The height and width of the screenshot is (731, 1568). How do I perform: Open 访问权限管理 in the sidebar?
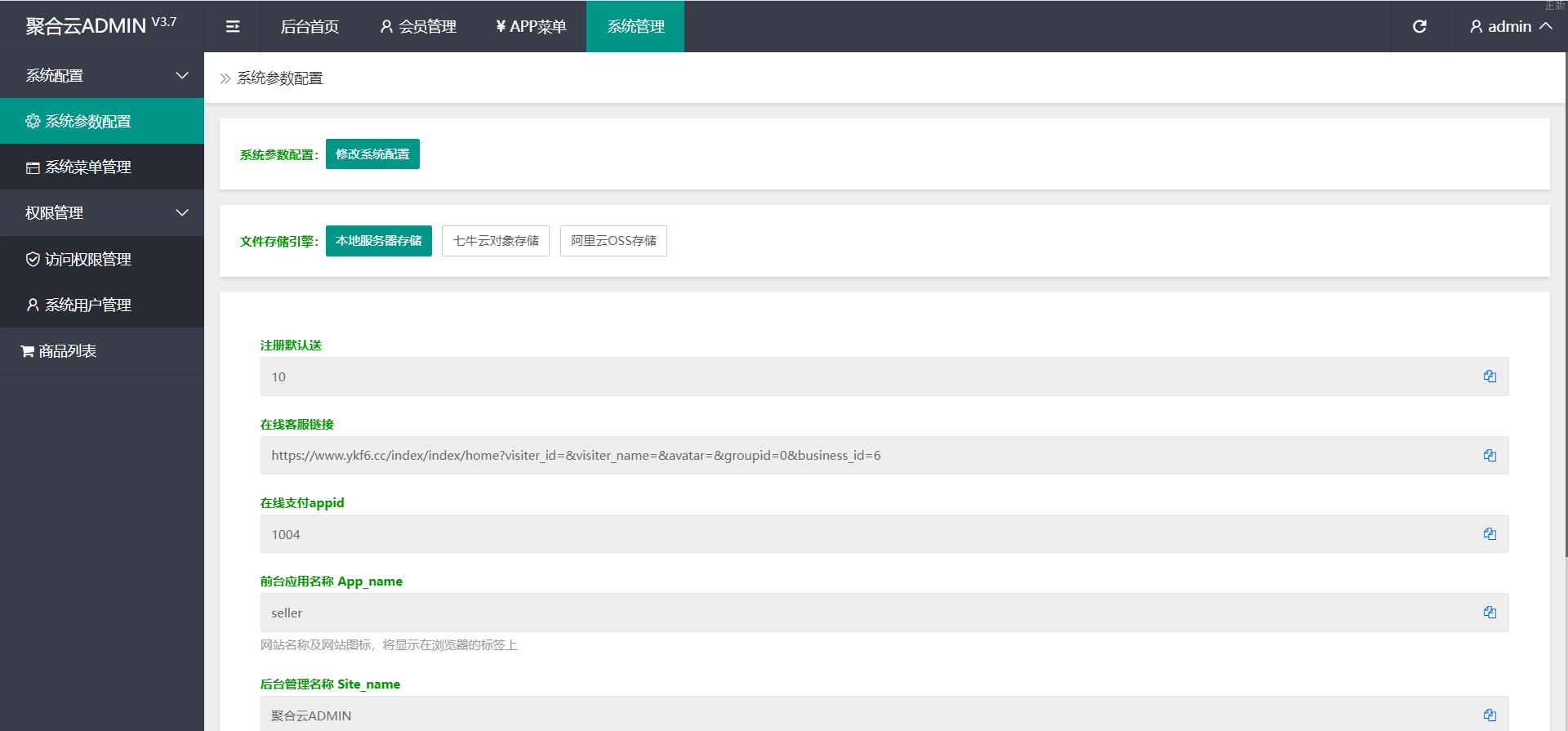87,260
